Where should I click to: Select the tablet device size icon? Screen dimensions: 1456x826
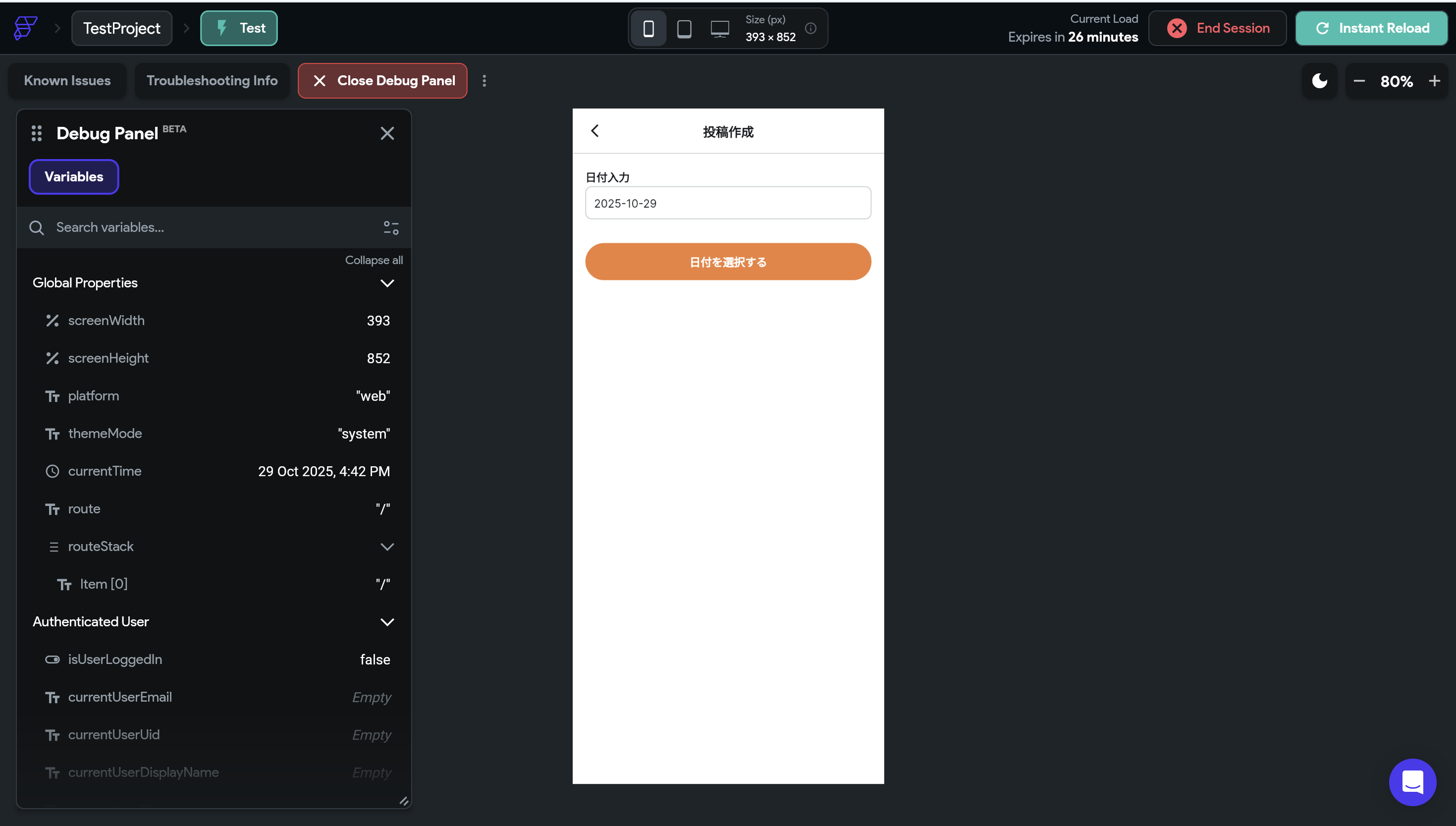684,28
